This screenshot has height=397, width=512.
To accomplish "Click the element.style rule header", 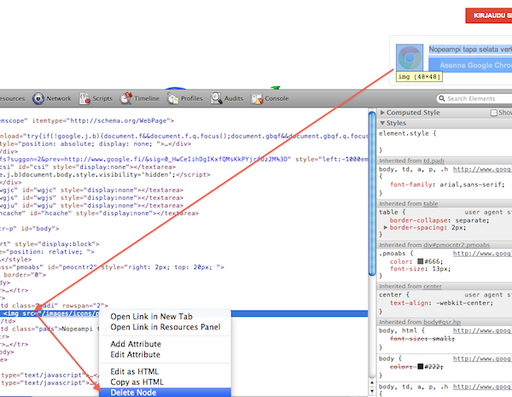I will 407,133.
